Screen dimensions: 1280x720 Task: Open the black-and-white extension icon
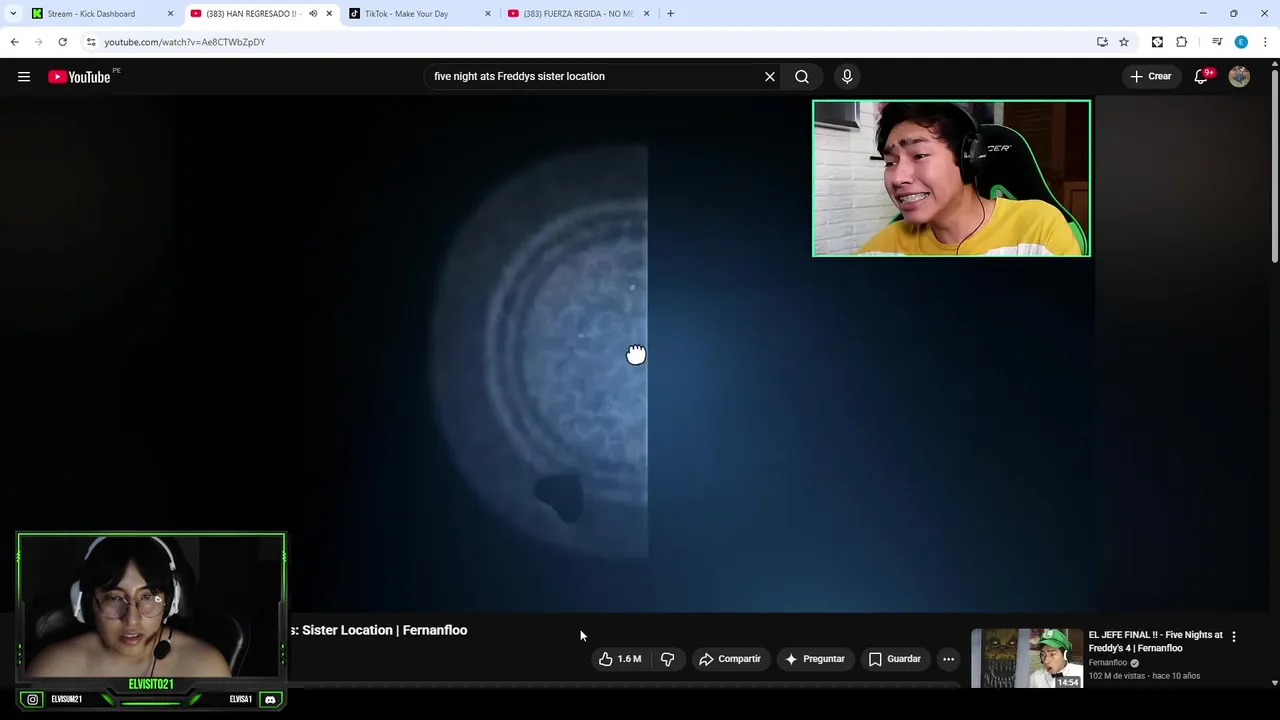coord(1157,42)
